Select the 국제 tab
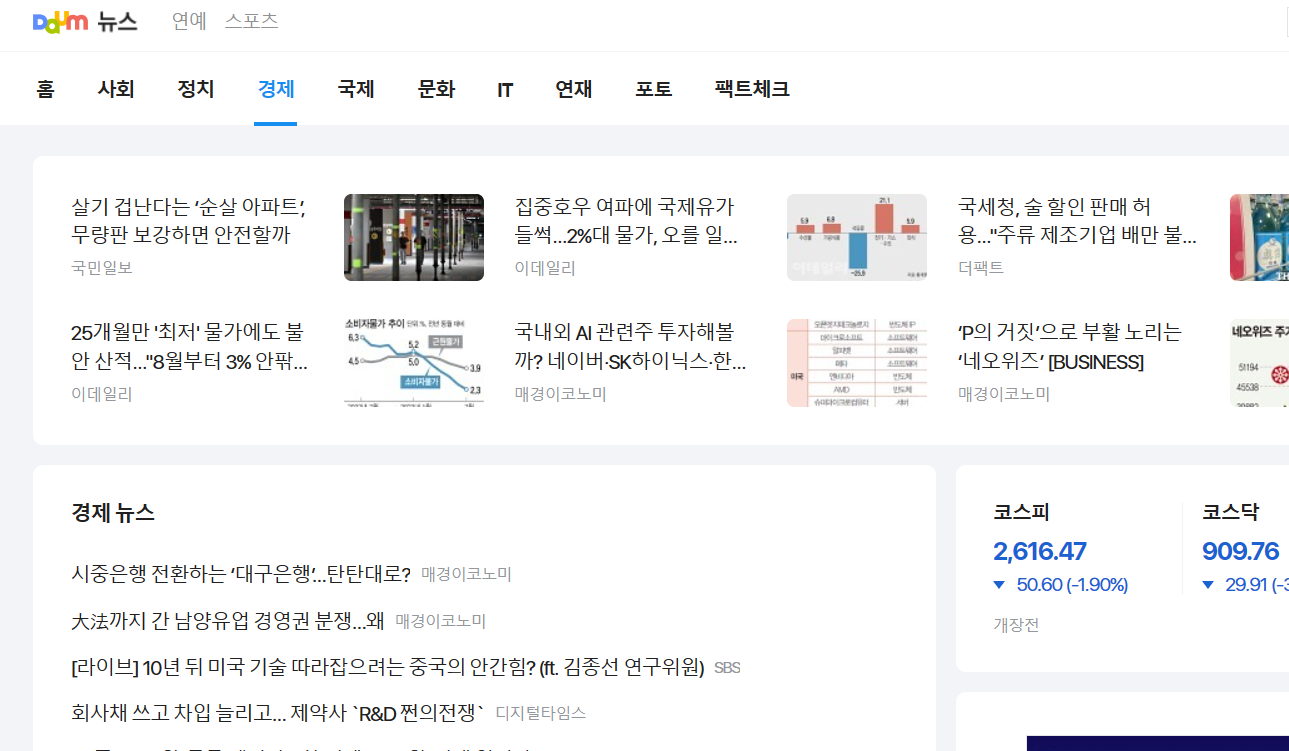1289x751 pixels. pyautogui.click(x=356, y=89)
